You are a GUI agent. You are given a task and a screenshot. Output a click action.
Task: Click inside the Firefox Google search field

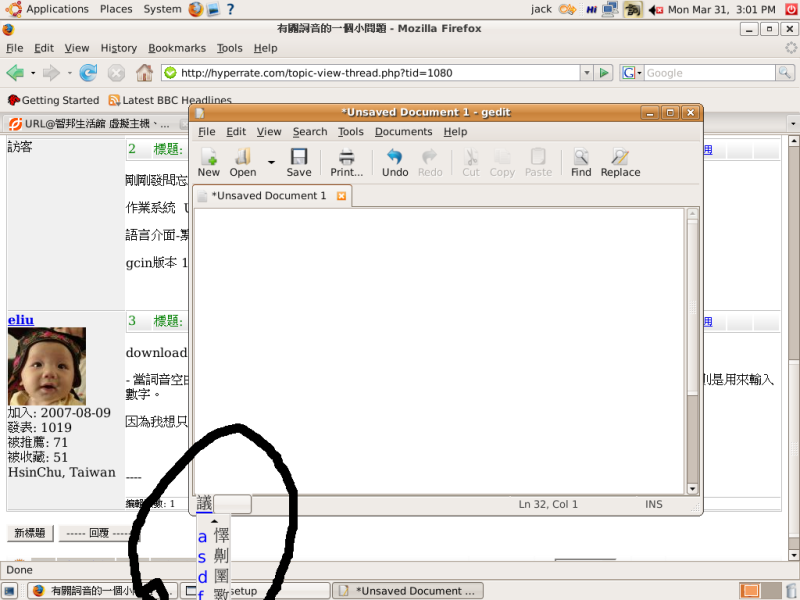coord(709,73)
